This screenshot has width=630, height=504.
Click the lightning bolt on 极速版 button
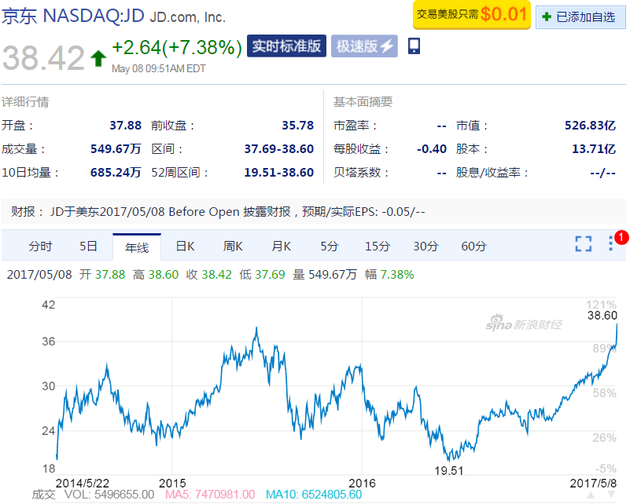click(x=387, y=46)
